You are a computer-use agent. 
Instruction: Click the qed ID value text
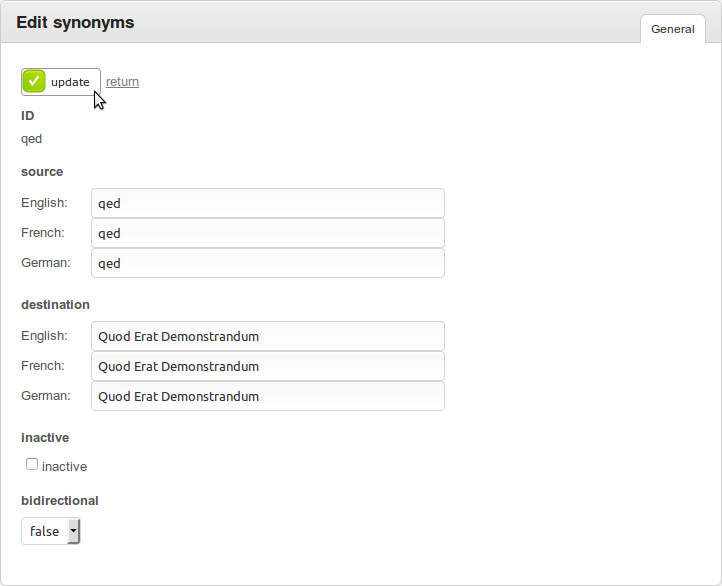[31, 139]
